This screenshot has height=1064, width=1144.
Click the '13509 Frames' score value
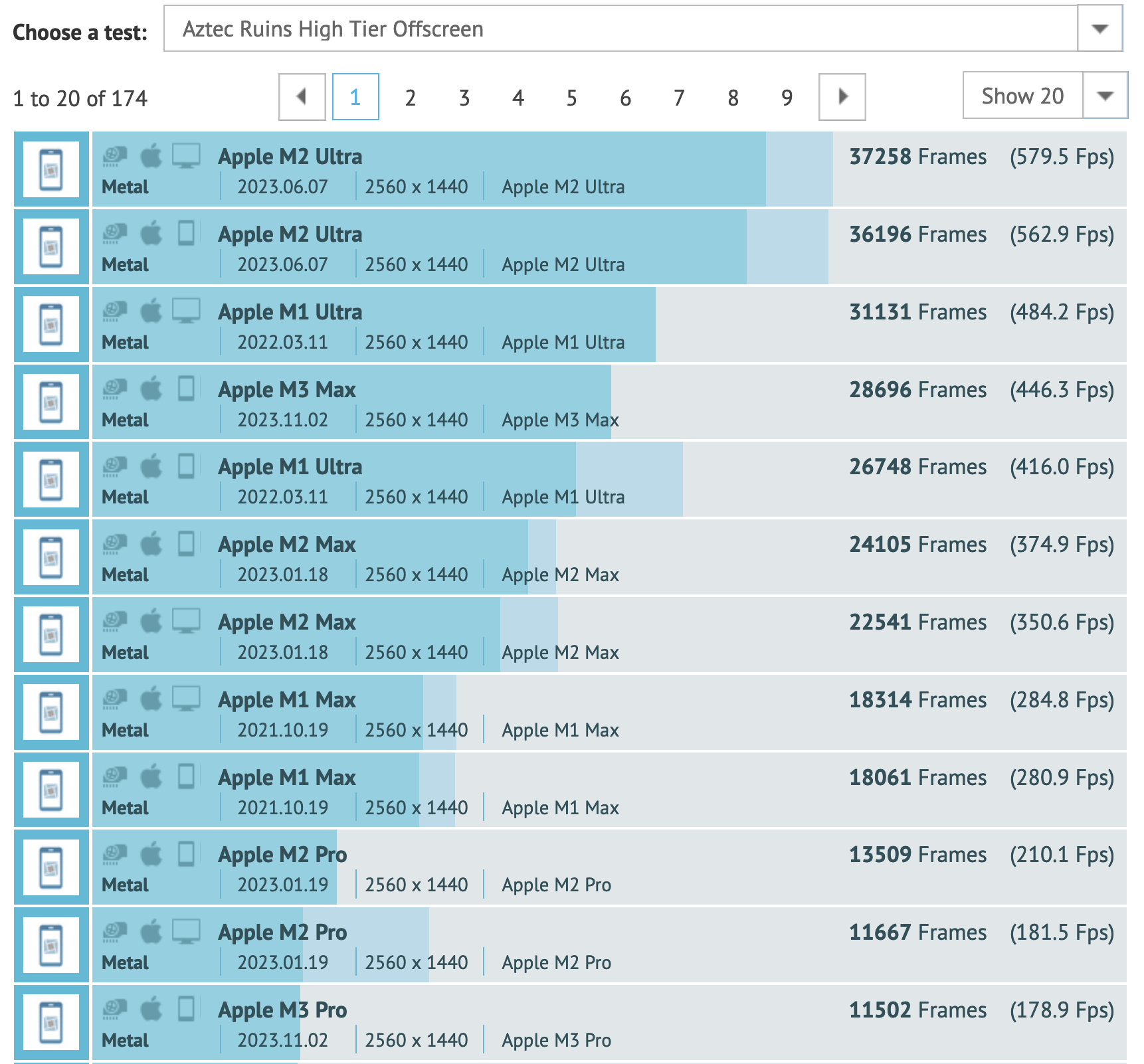click(x=918, y=855)
